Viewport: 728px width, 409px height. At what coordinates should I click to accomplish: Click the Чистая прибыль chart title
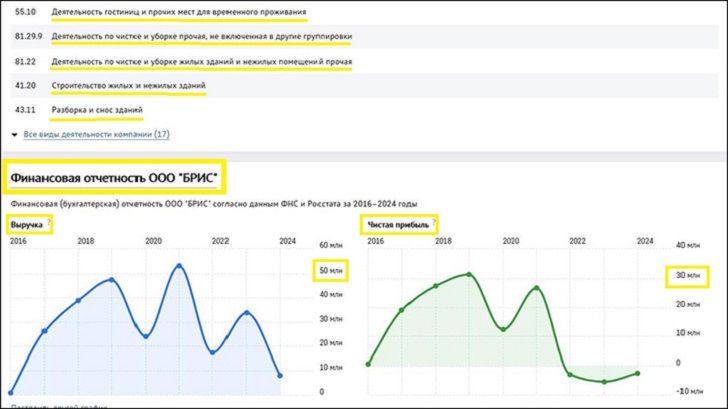tap(398, 225)
